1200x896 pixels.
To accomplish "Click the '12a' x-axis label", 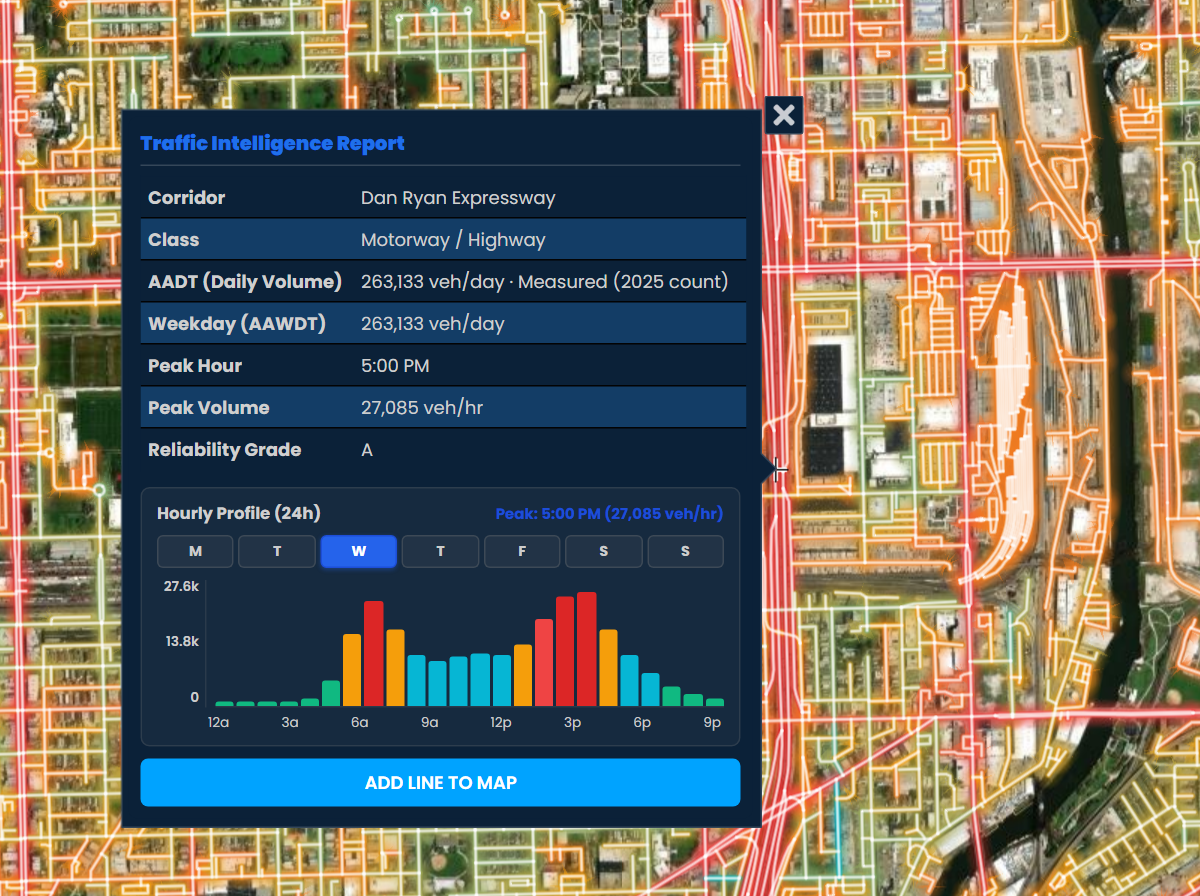I will pos(219,722).
